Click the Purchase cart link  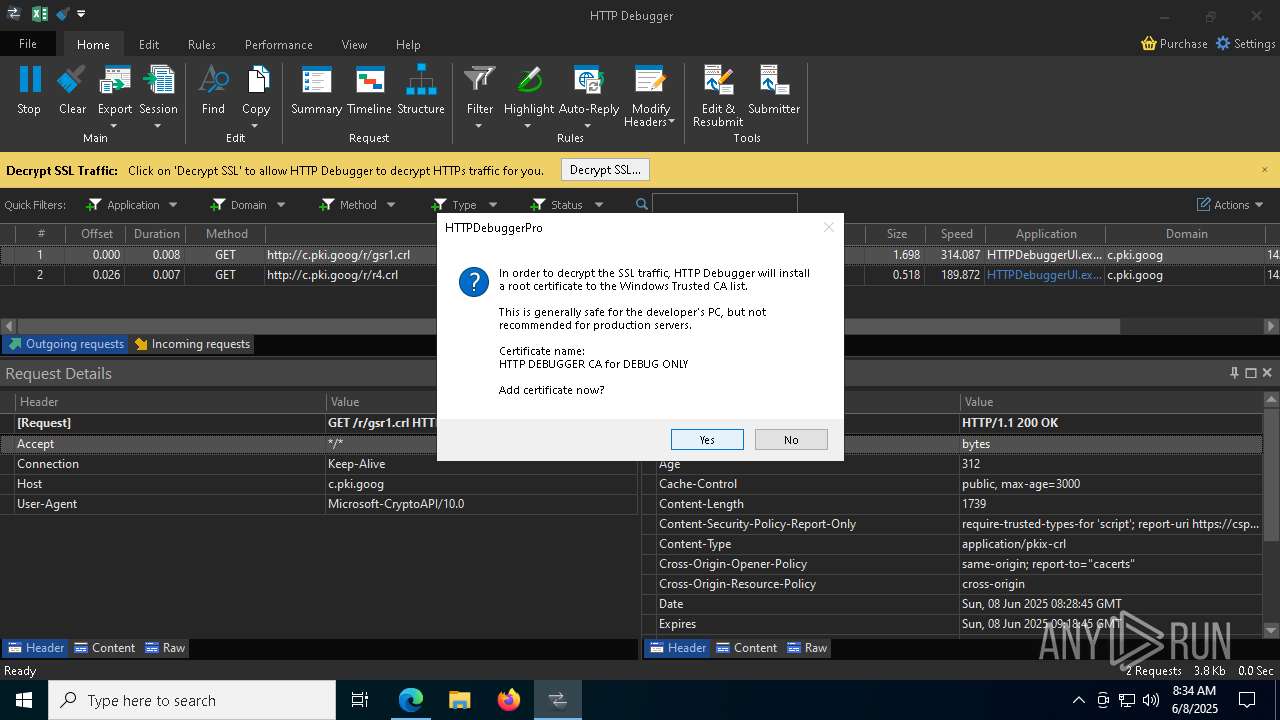click(1174, 44)
